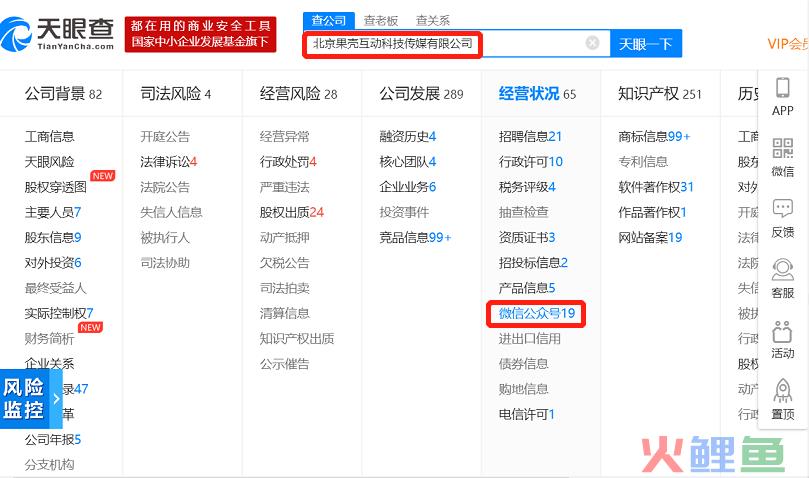Open the red commercial safety tool banner

pos(200,34)
